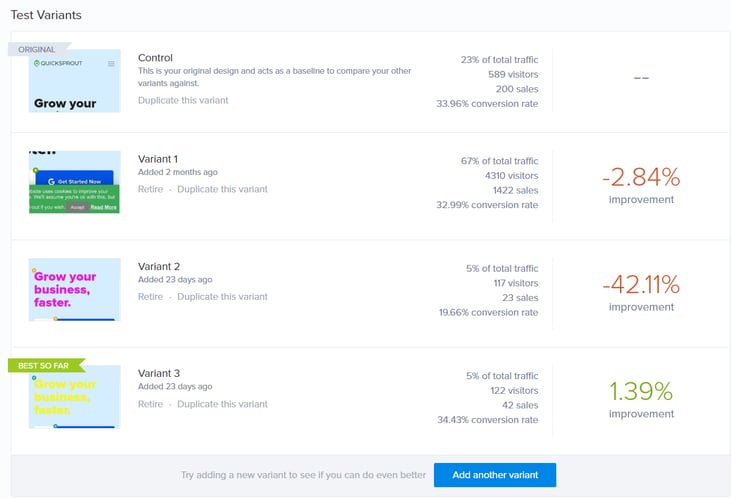Click Accept in Variant 1 cookie banner
This screenshot has height=499, width=731.
coord(78,207)
